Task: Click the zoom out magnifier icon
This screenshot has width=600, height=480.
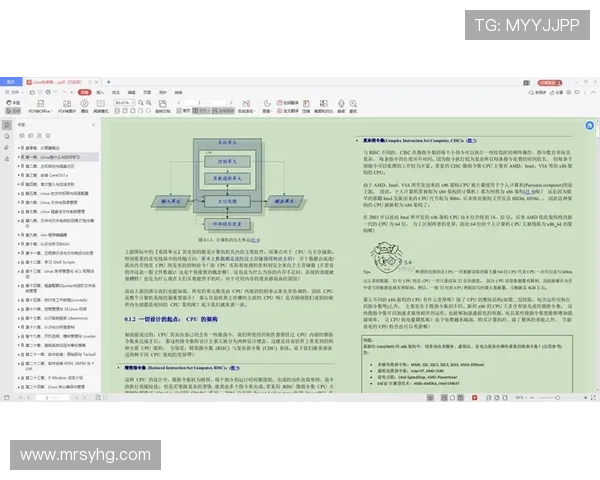Action: (x=149, y=103)
